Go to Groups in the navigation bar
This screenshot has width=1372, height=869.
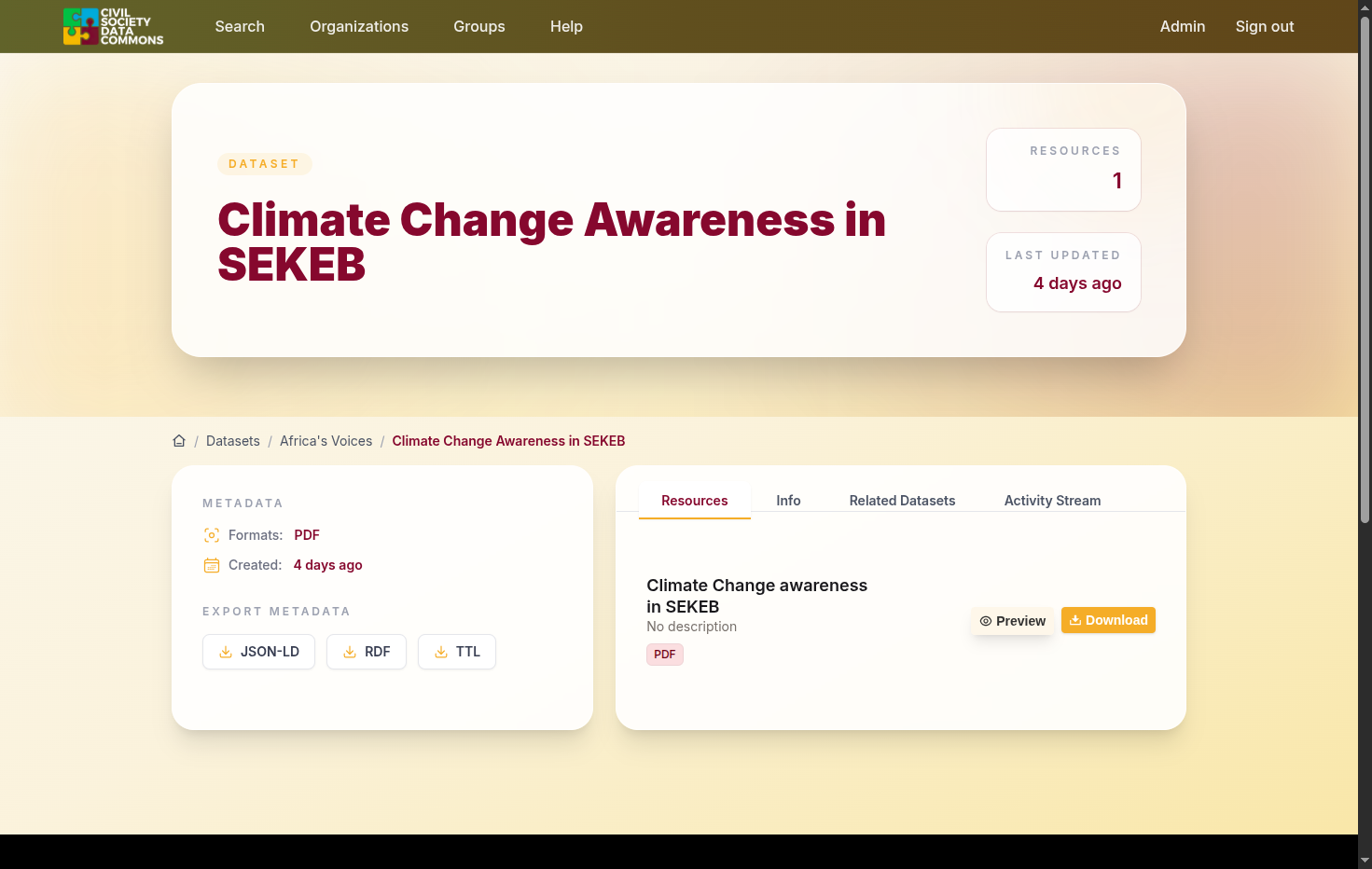tap(479, 26)
